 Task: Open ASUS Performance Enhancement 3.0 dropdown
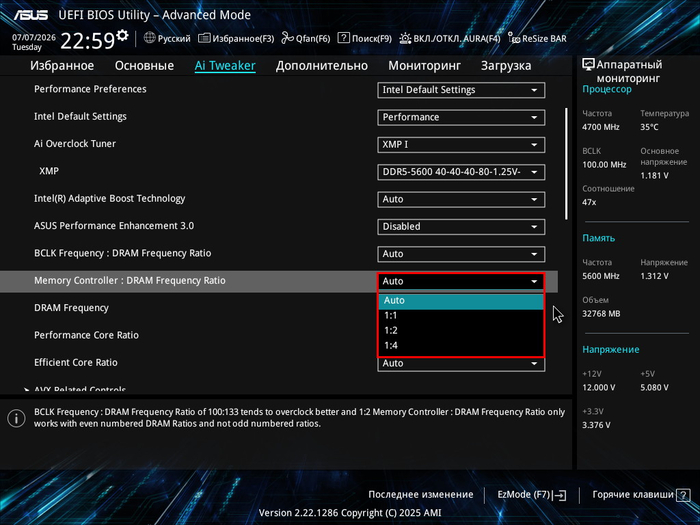[x=461, y=226]
